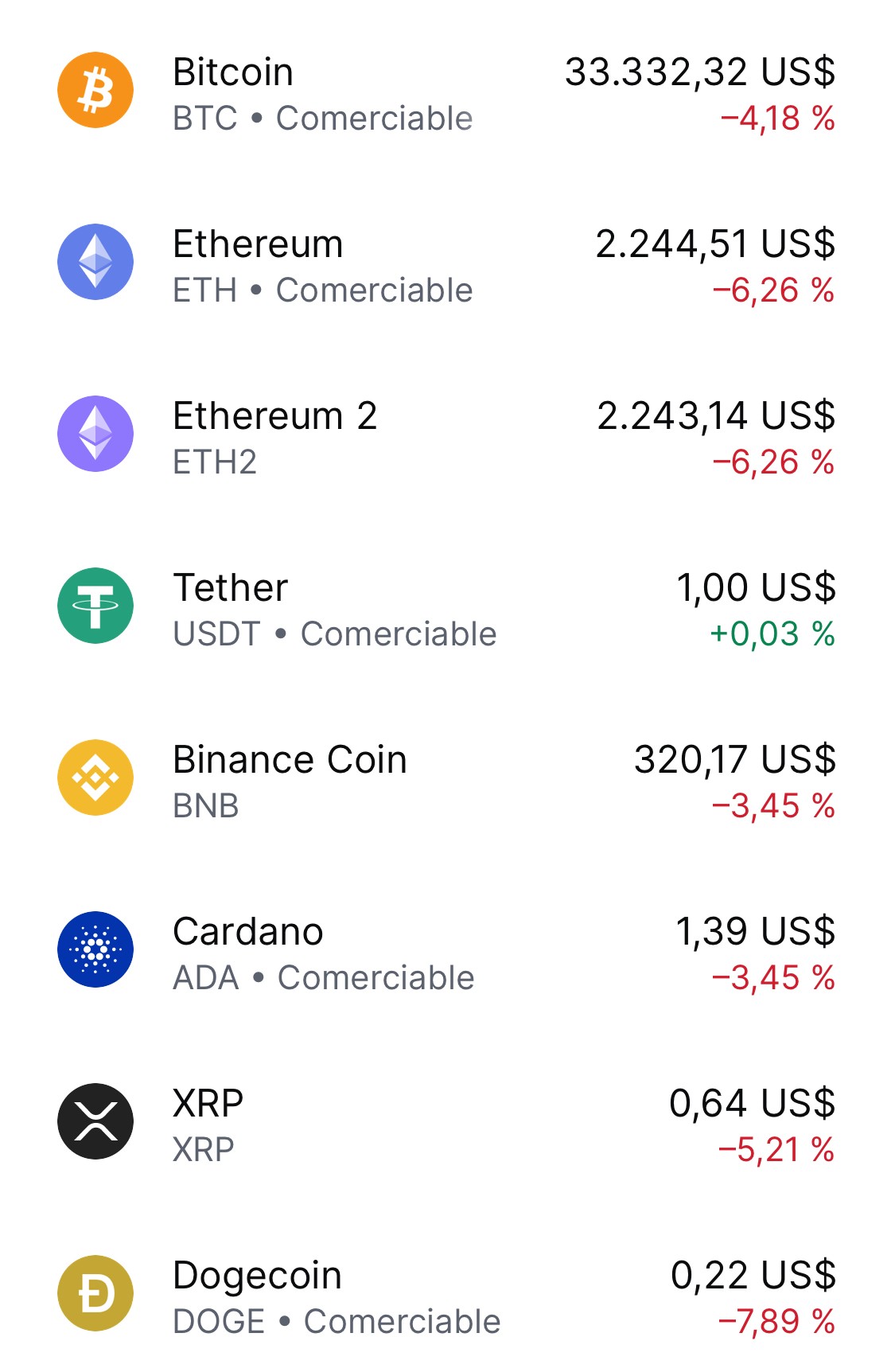
Task: Tap the orange Bitcoin logo icon
Action: (x=95, y=90)
